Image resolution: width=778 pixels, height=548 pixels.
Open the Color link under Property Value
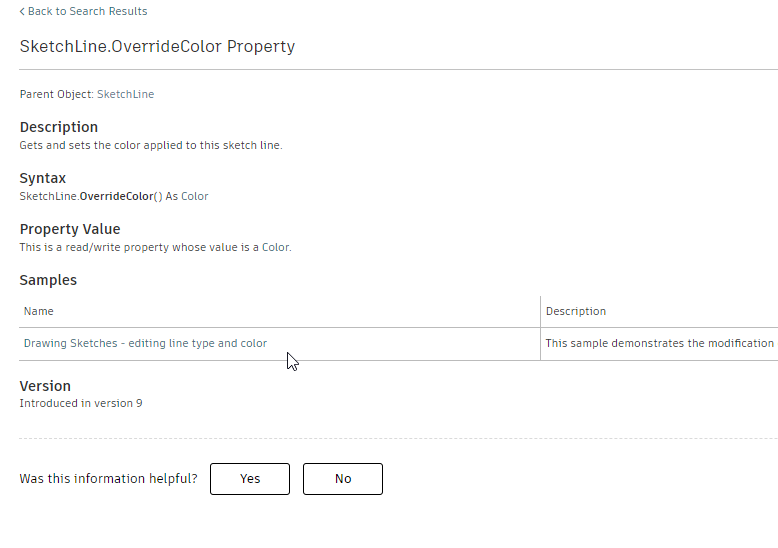[275, 247]
